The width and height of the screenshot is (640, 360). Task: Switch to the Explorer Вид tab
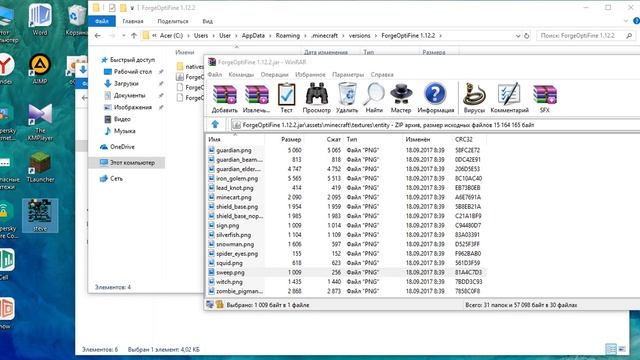pyautogui.click(x=207, y=21)
